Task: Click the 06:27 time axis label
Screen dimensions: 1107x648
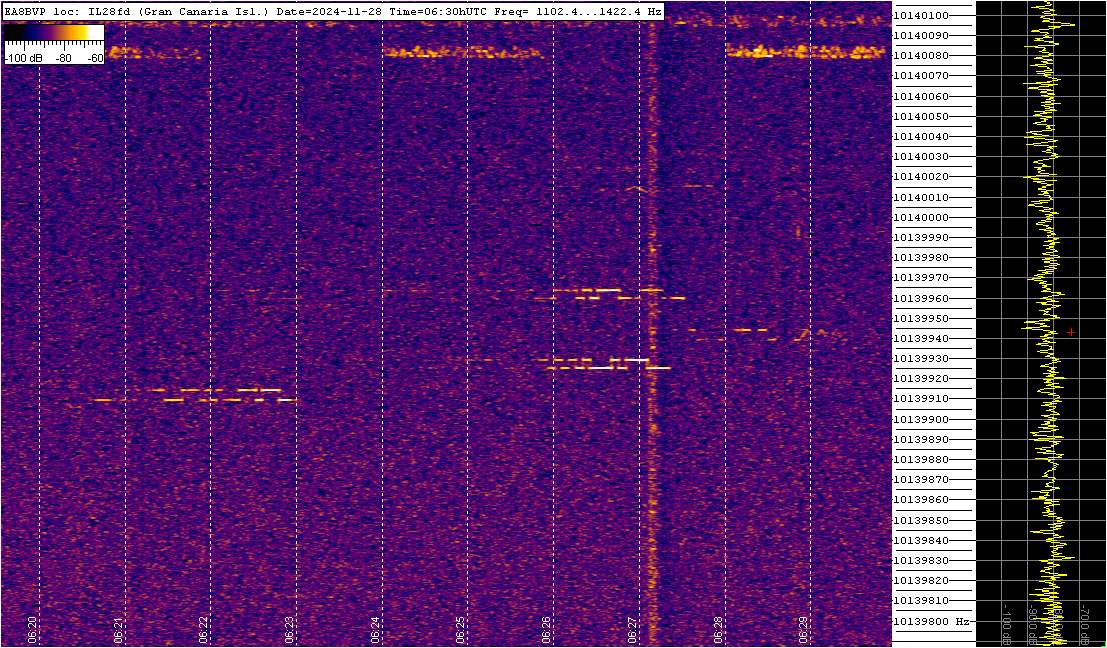Action: coord(633,630)
